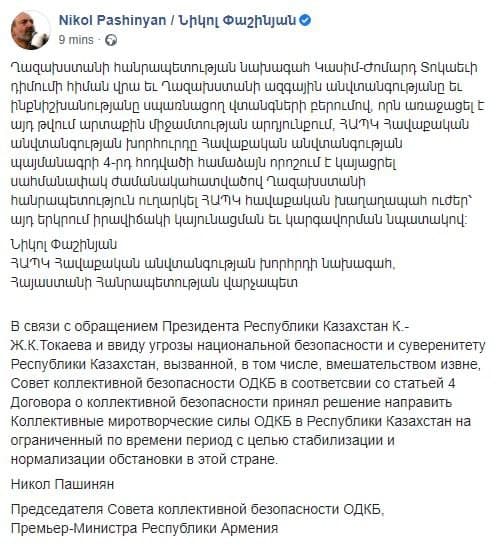
Task: Click the line 'Հայաստանի Հանրապետության վարչապետ'
Action: (x=154, y=282)
